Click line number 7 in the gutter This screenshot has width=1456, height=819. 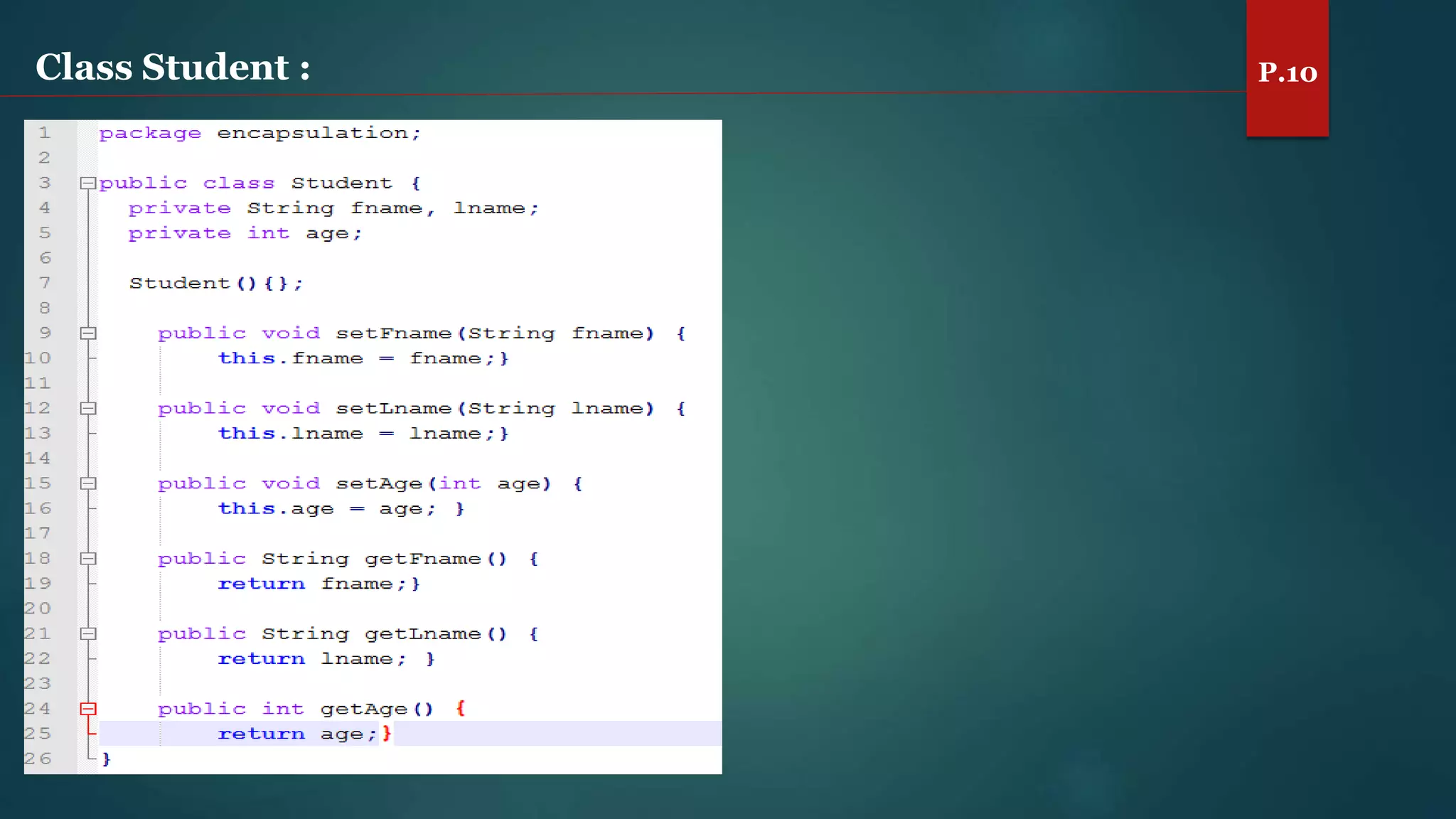click(x=45, y=283)
